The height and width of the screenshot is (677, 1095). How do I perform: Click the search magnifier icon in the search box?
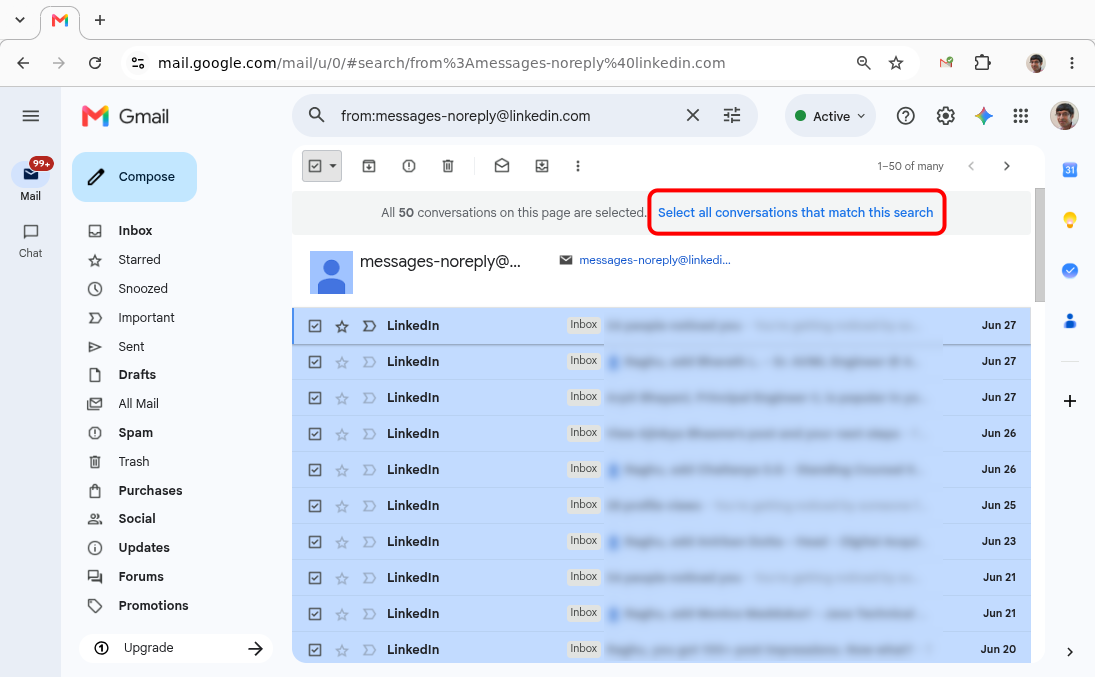[316, 115]
